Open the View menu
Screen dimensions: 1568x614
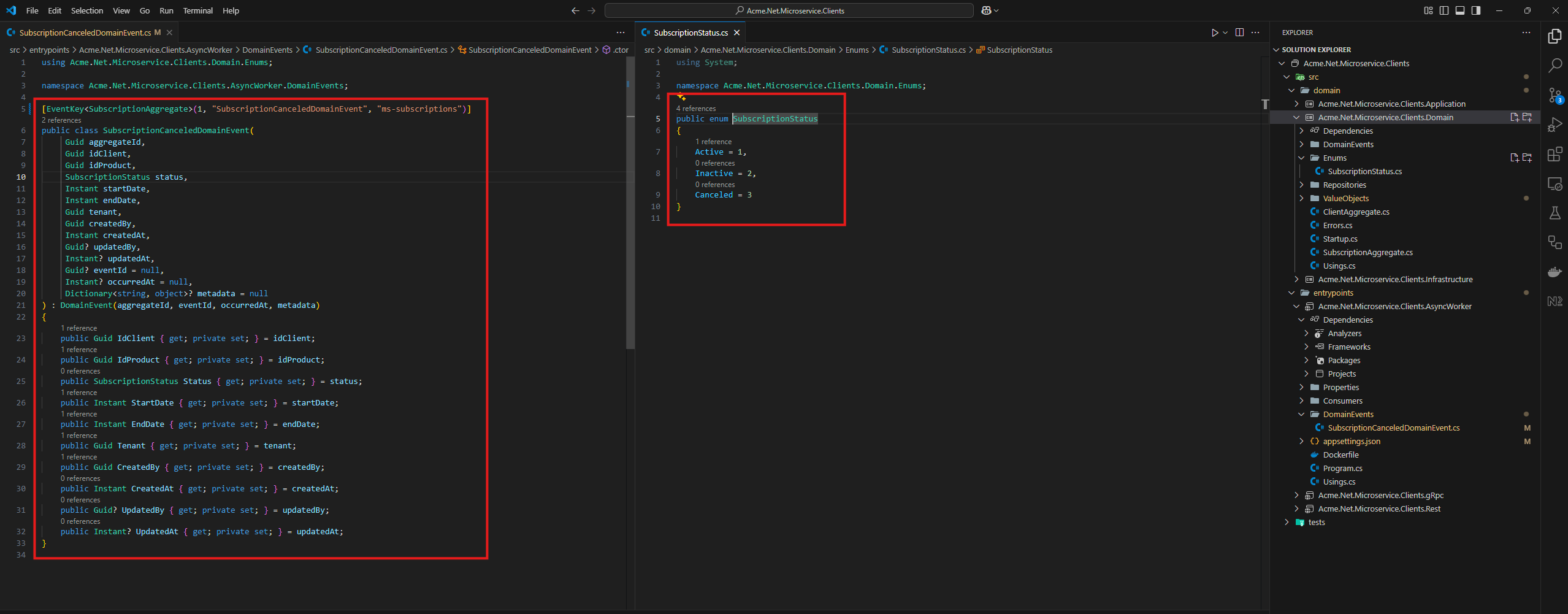[121, 10]
